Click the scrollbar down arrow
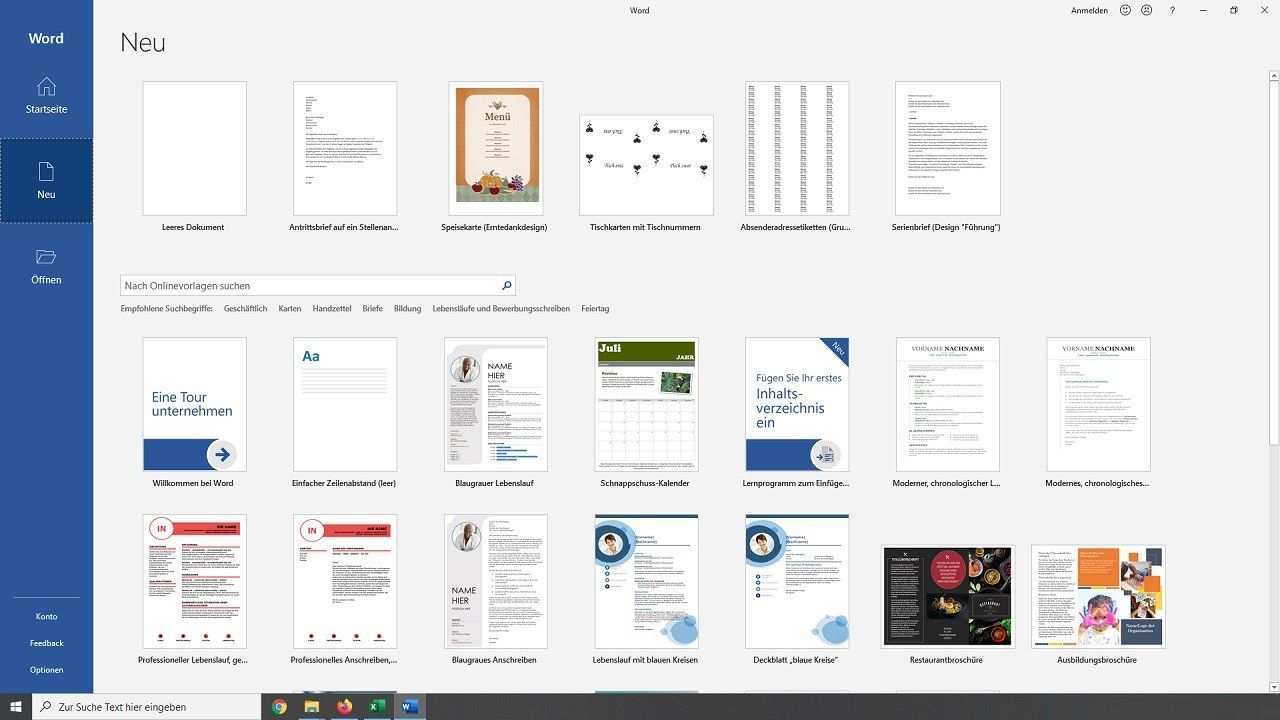Image resolution: width=1280 pixels, height=720 pixels. tap(1274, 687)
